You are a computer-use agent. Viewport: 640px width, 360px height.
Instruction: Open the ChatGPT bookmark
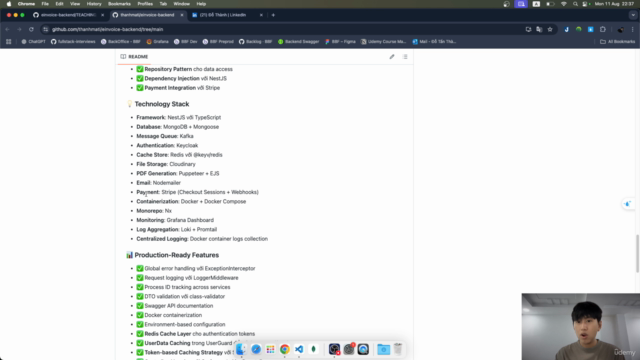click(x=33, y=42)
